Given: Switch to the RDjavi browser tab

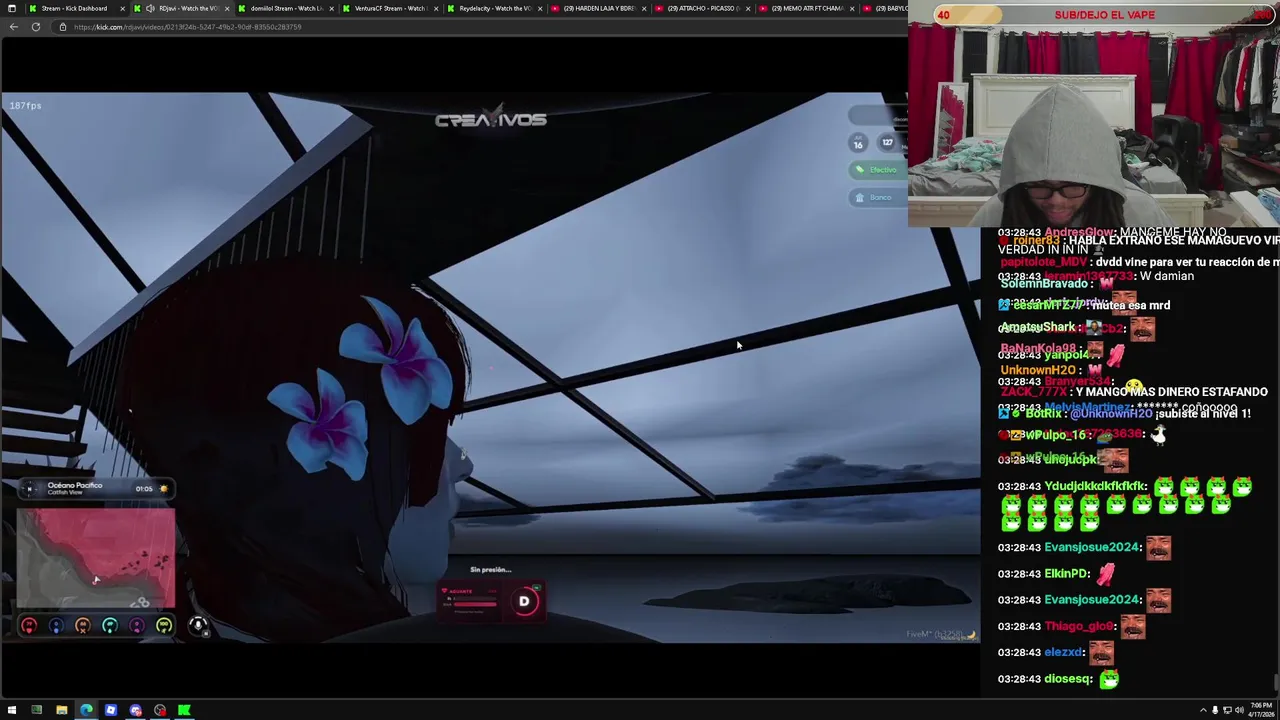Looking at the screenshot, I should click(180, 8).
